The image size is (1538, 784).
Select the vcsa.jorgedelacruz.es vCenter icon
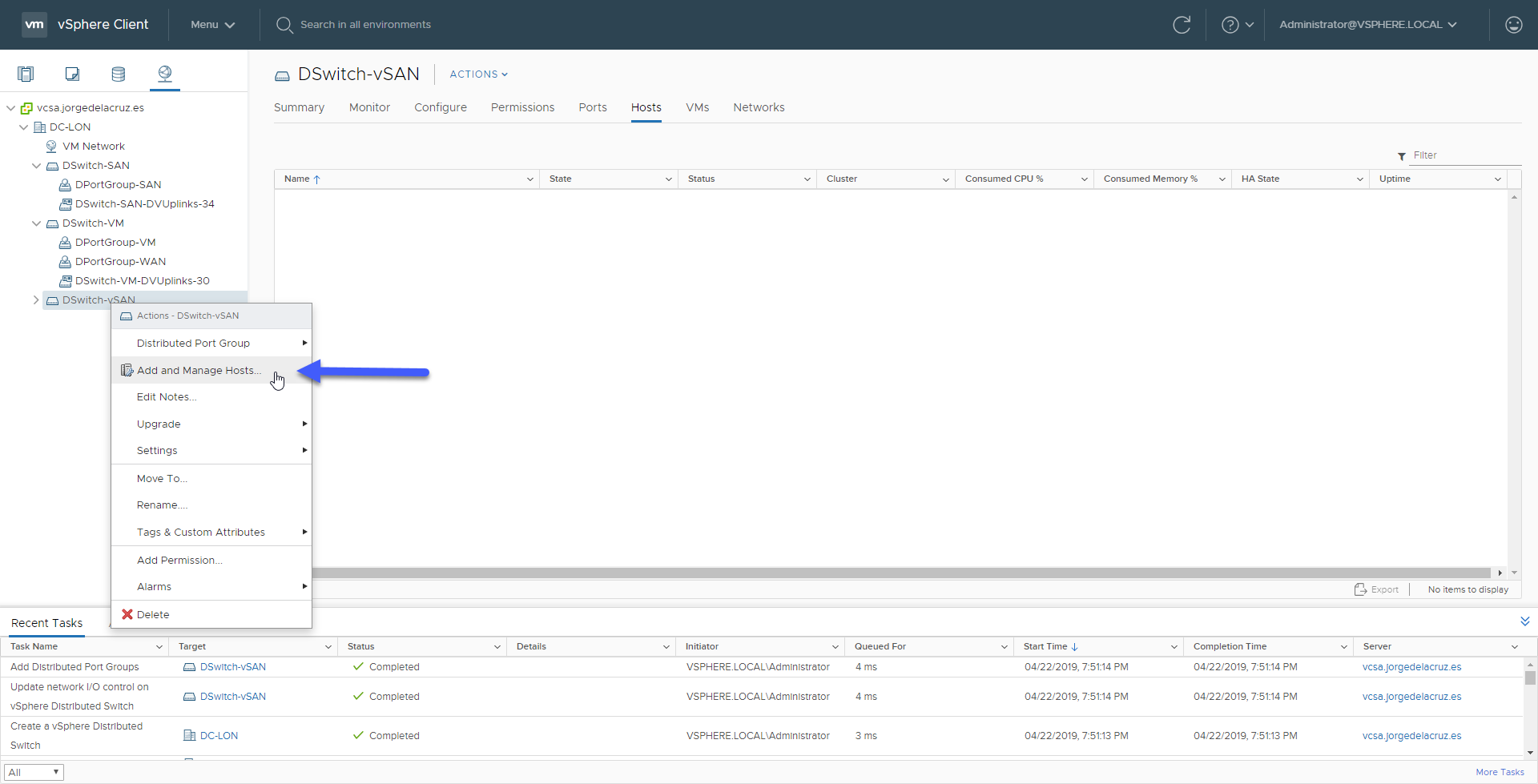pos(26,108)
